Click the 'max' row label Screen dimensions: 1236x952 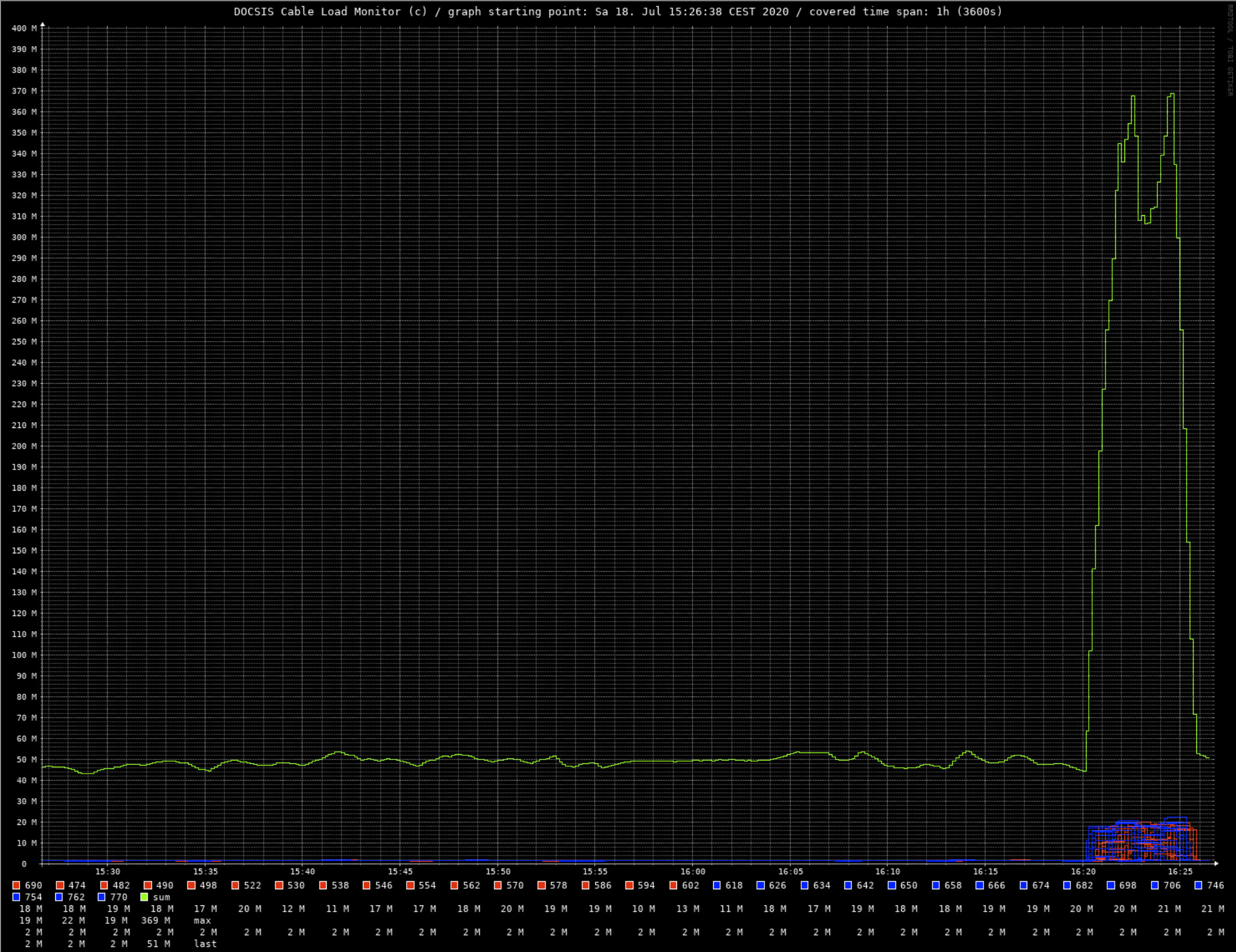(202, 920)
